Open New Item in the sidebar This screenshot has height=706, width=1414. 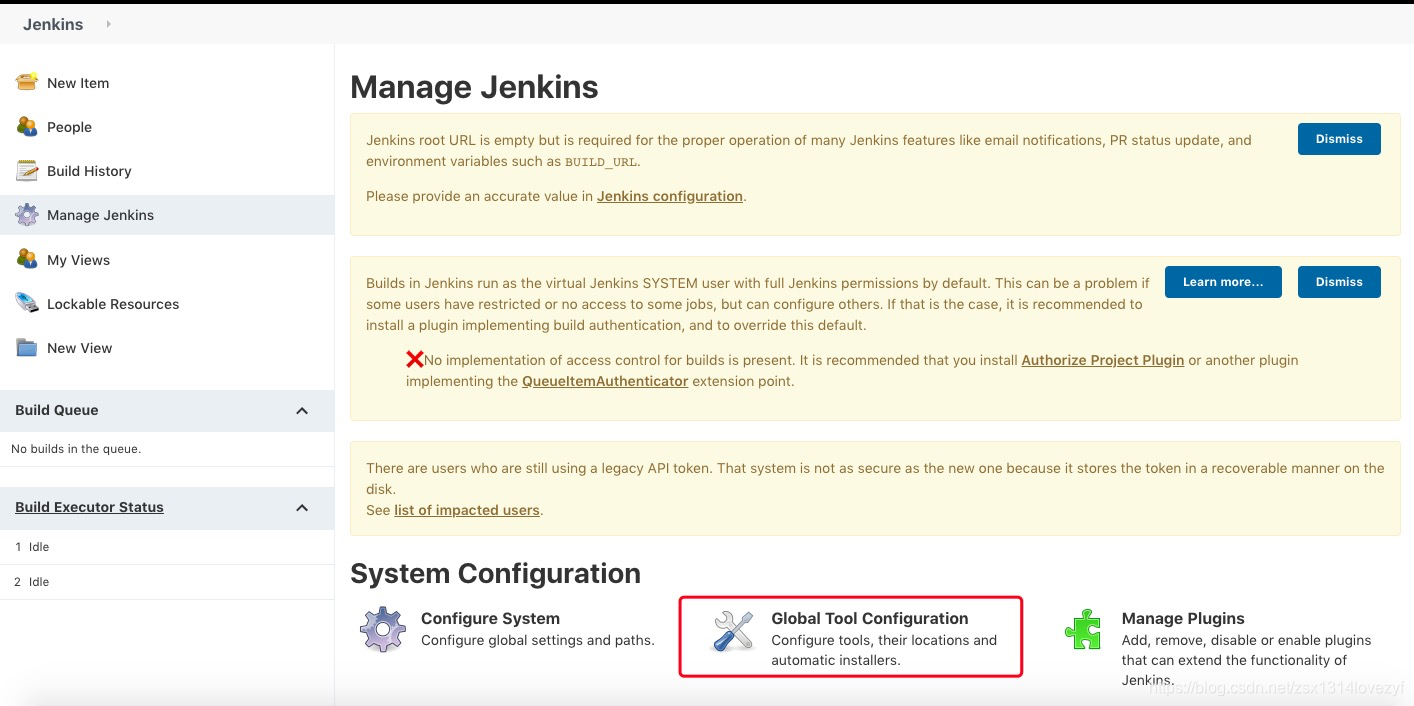click(x=78, y=83)
